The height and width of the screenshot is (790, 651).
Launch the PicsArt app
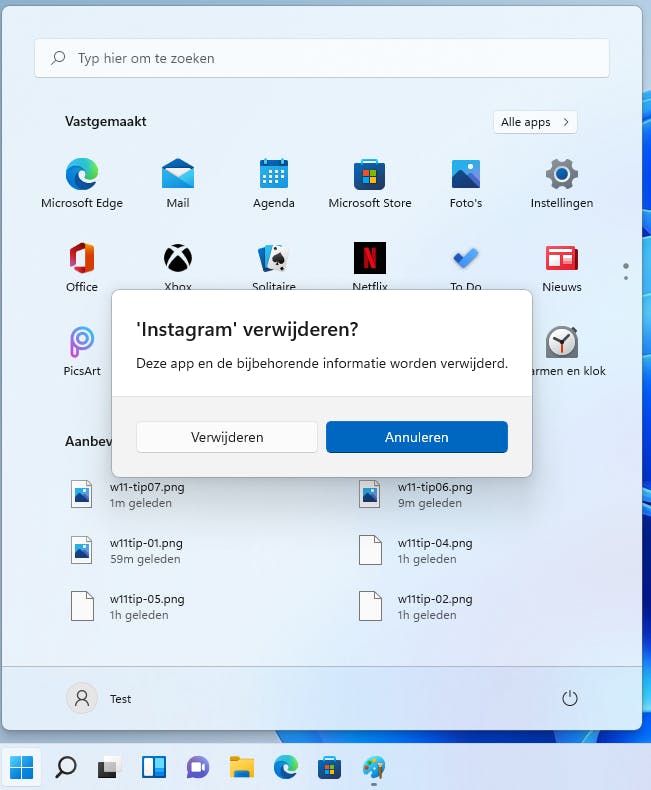[82, 351]
